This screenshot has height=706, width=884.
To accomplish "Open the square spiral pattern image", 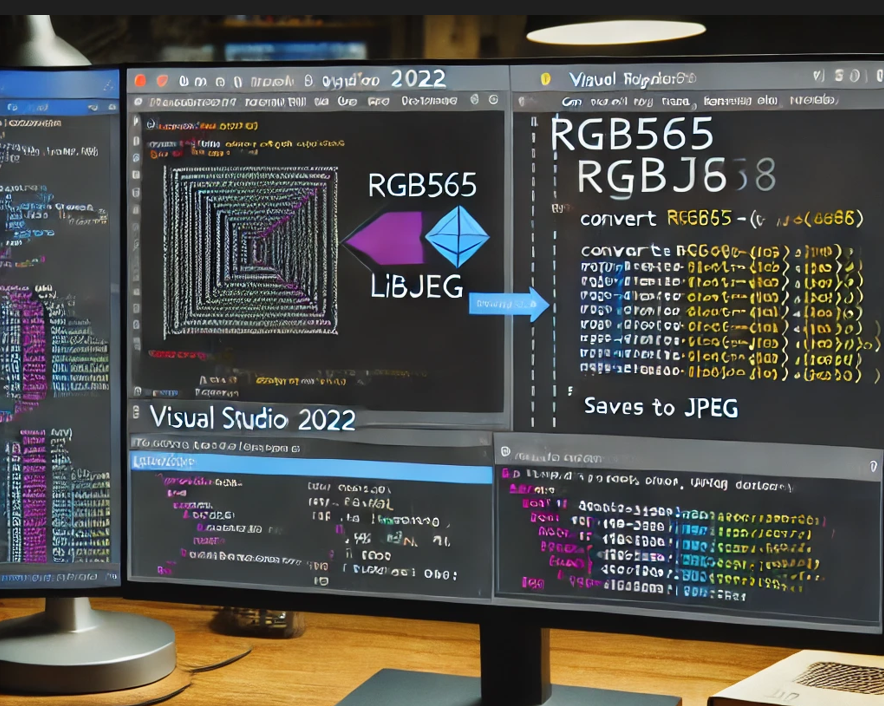I will click(x=250, y=251).
